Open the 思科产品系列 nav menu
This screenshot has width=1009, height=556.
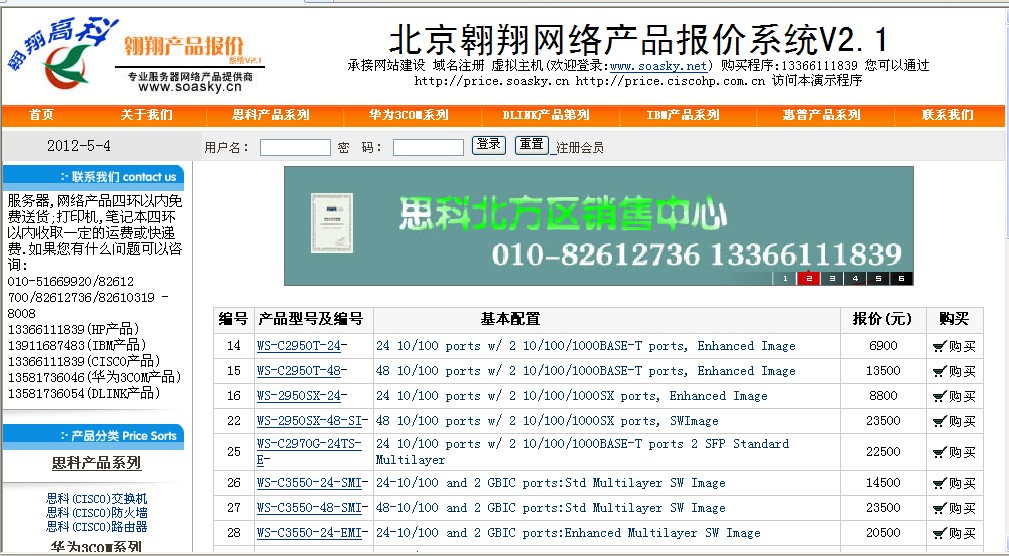pyautogui.click(x=271, y=115)
